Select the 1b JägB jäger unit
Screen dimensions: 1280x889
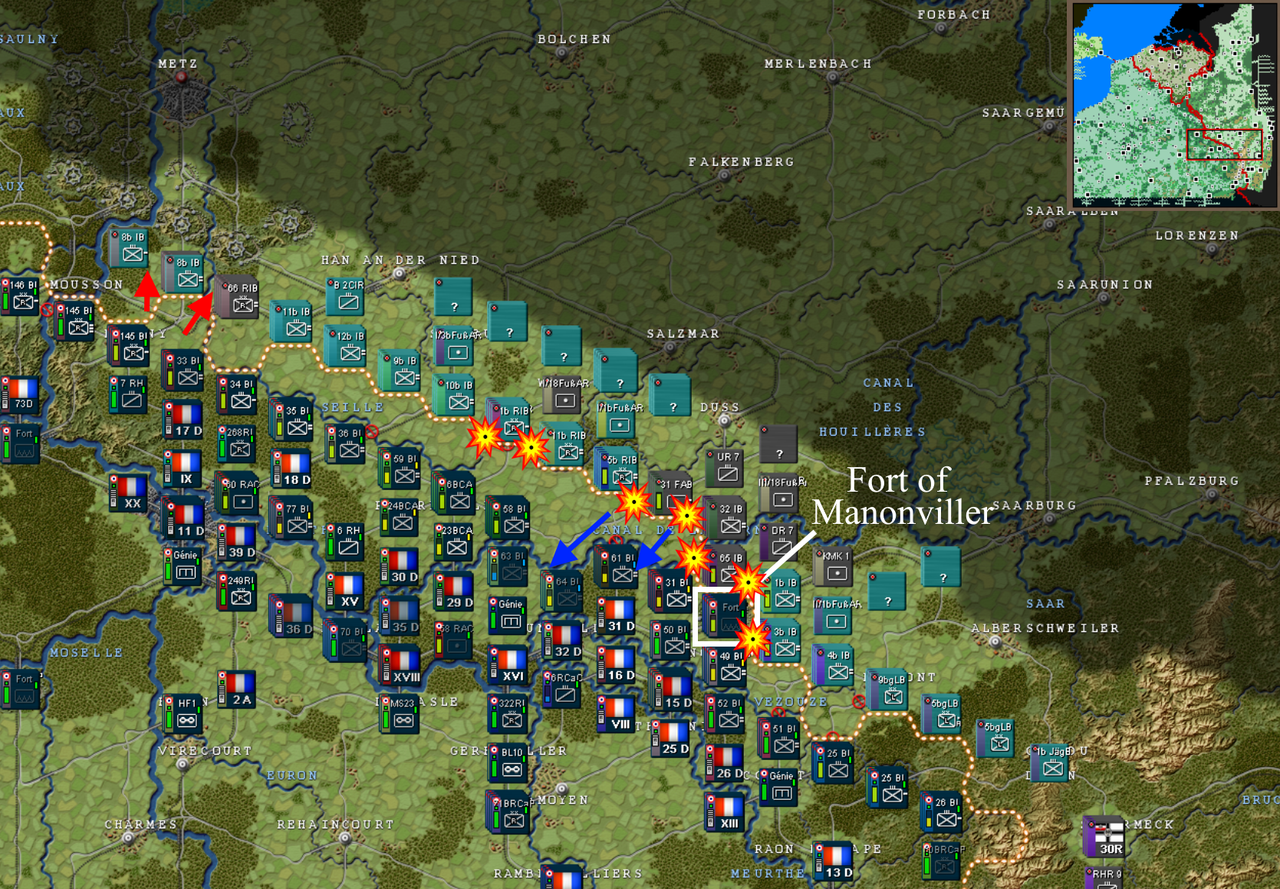pyautogui.click(x=1049, y=762)
